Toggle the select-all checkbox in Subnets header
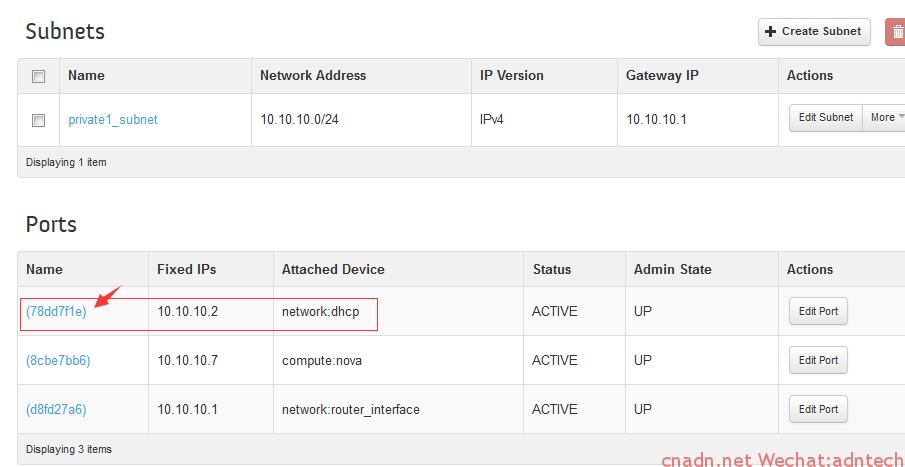This screenshot has height=467, width=905. (39, 76)
